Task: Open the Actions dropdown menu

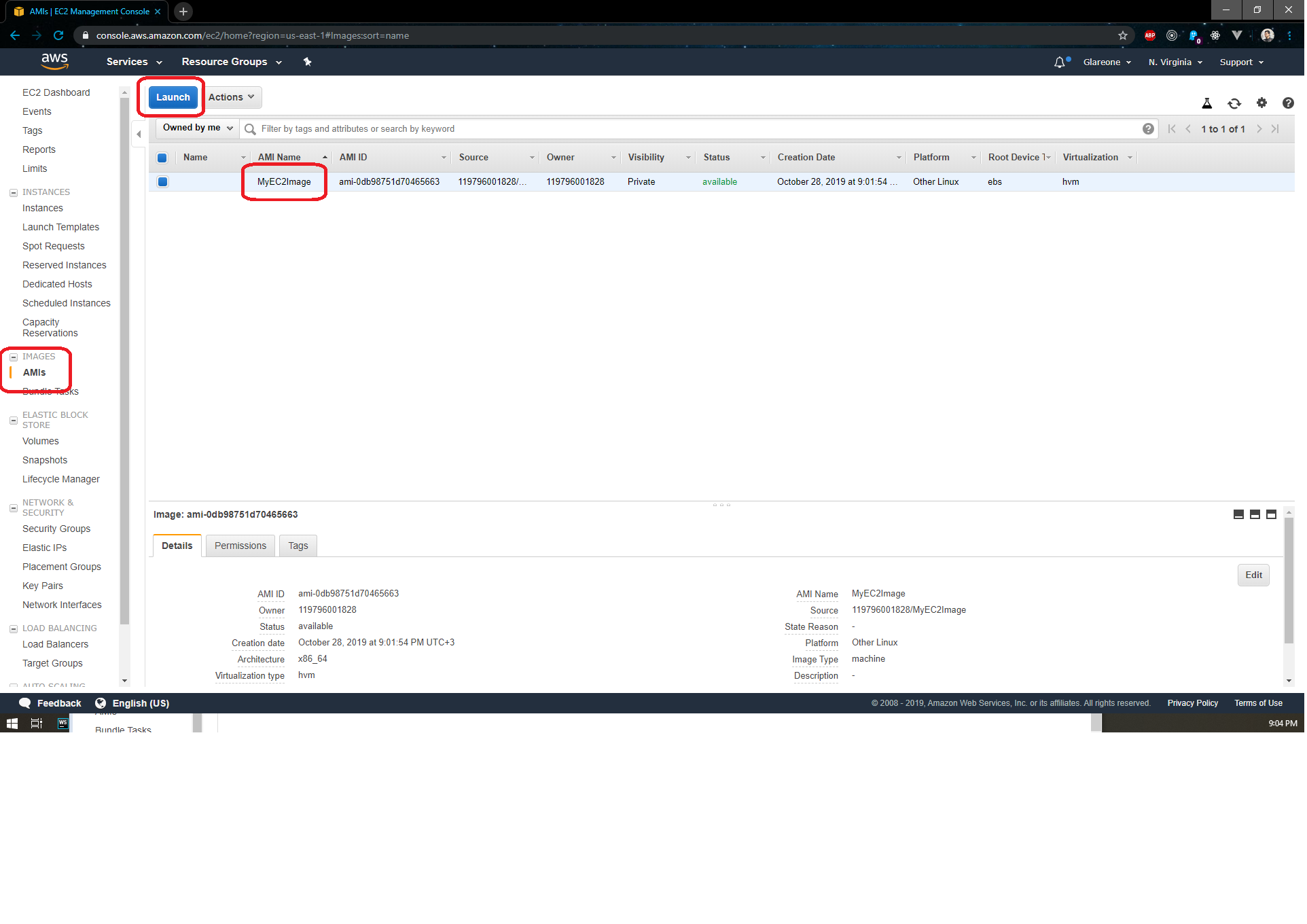Action: (232, 97)
